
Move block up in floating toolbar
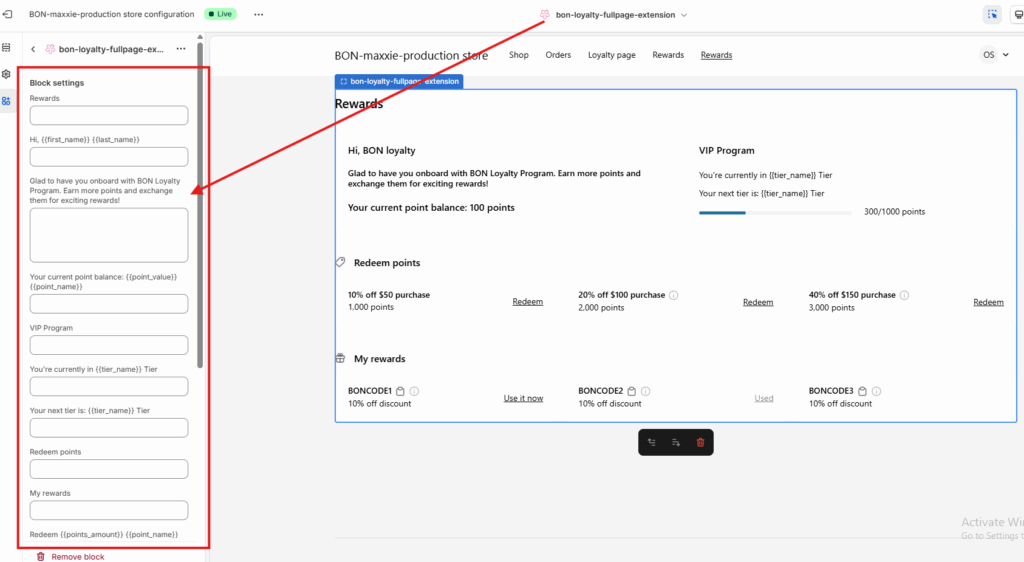[652, 443]
